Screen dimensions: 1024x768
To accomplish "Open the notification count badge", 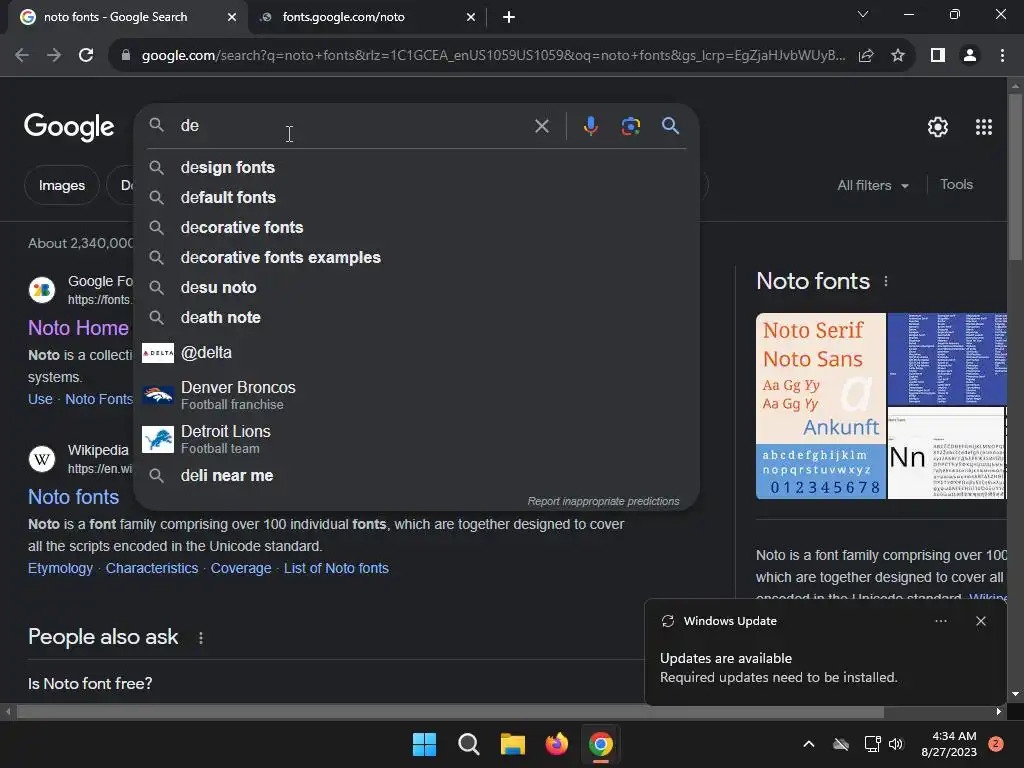I will pyautogui.click(x=996, y=744).
